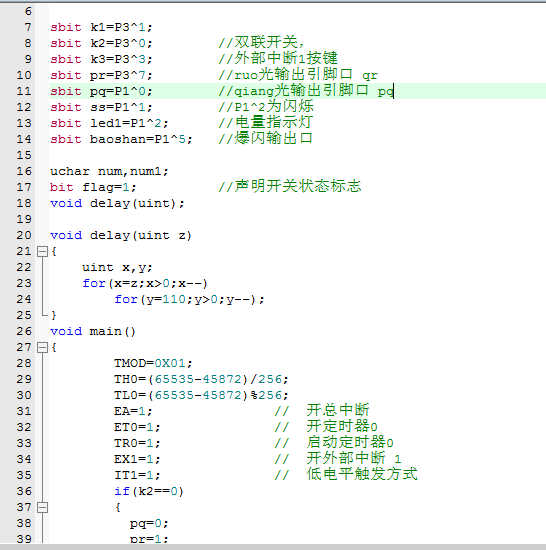The height and width of the screenshot is (550, 546).
Task: Click the comment after sbit k2 declaration
Action: pos(261,42)
